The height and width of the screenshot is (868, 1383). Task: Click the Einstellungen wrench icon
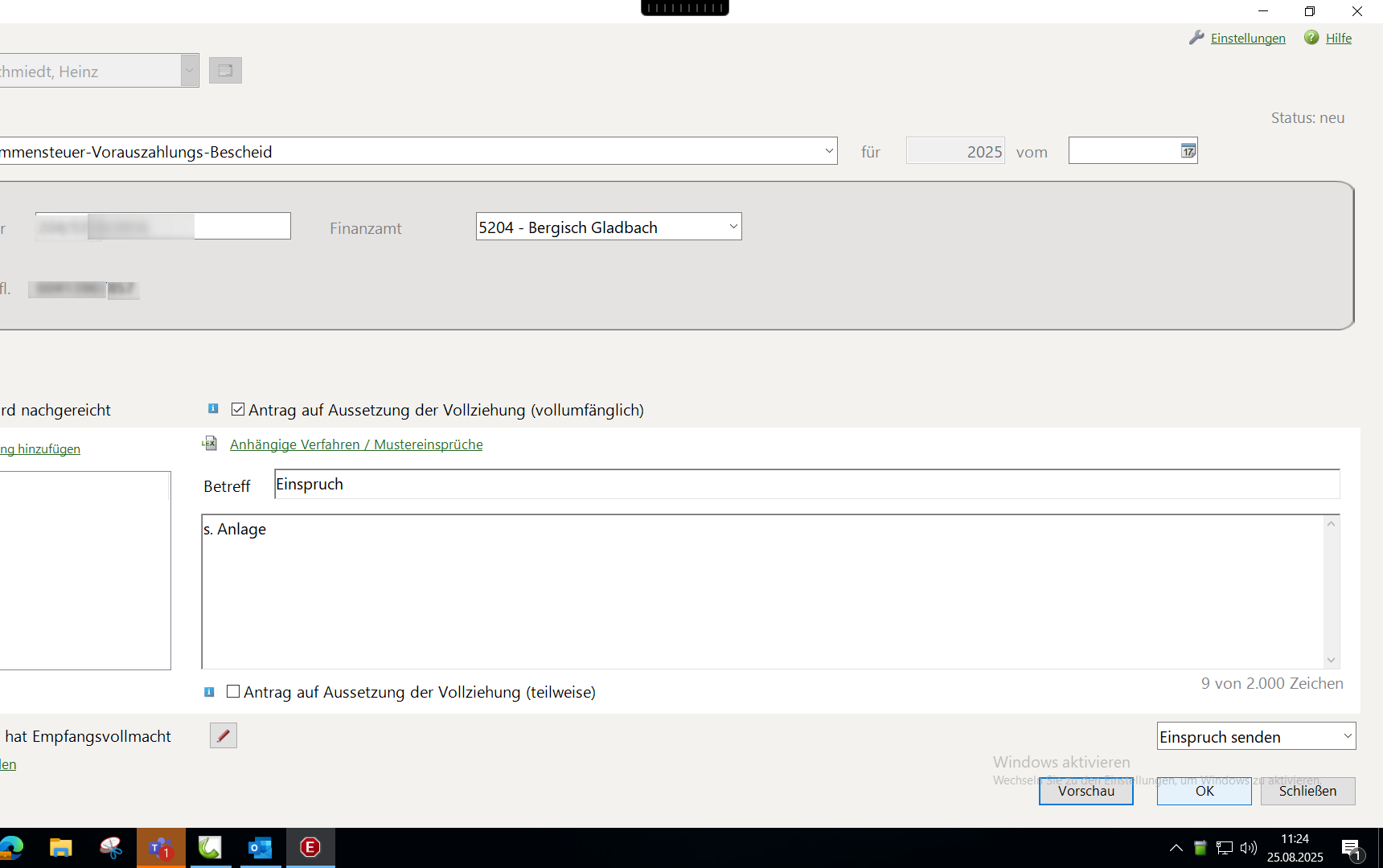(x=1196, y=38)
